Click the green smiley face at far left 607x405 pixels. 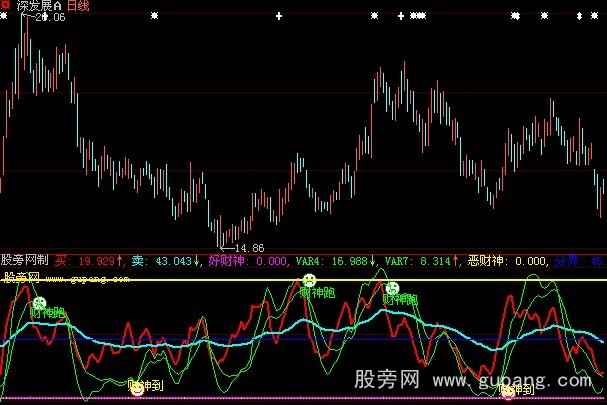pos(40,303)
